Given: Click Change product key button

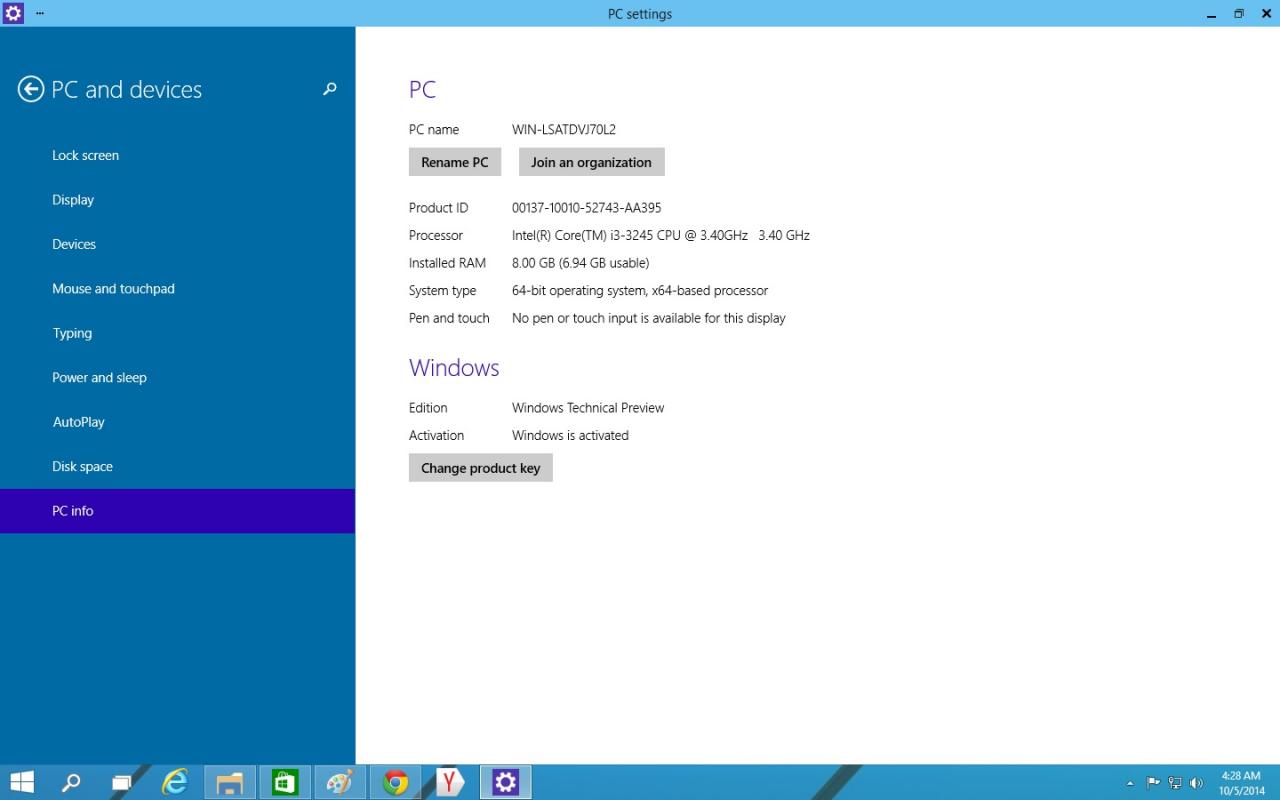Looking at the screenshot, I should pyautogui.click(x=480, y=468).
